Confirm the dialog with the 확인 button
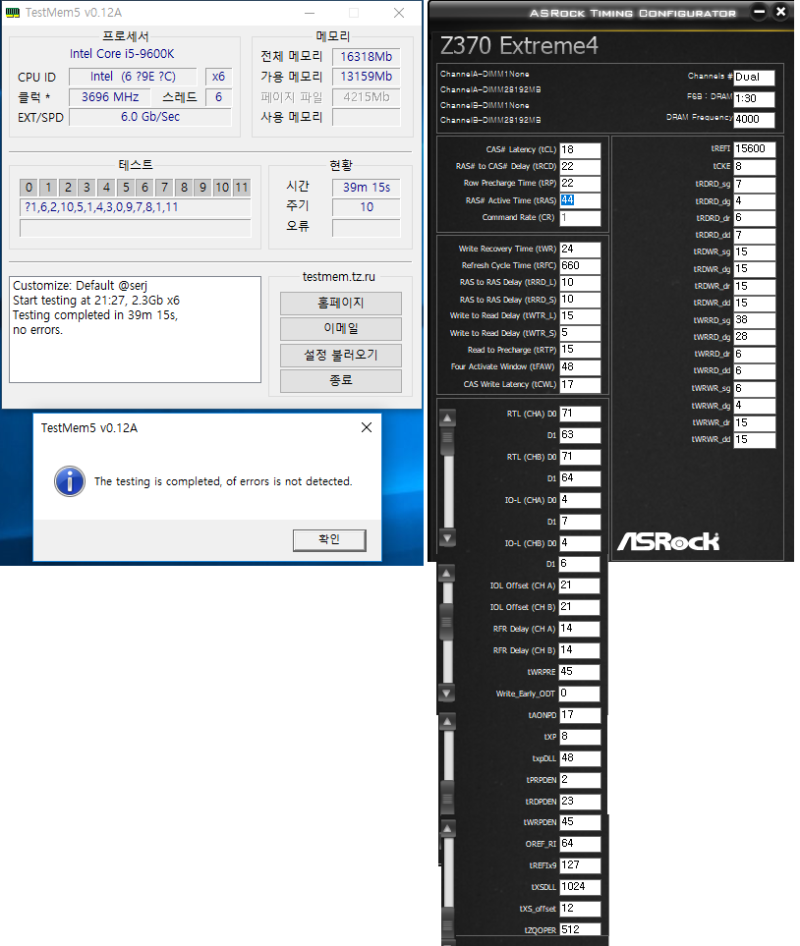The image size is (800, 946). click(x=329, y=540)
